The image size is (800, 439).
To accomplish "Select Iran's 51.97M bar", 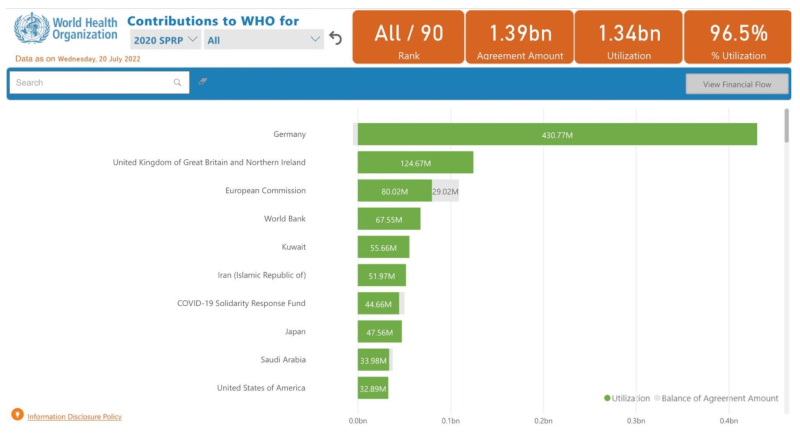I will (382, 275).
